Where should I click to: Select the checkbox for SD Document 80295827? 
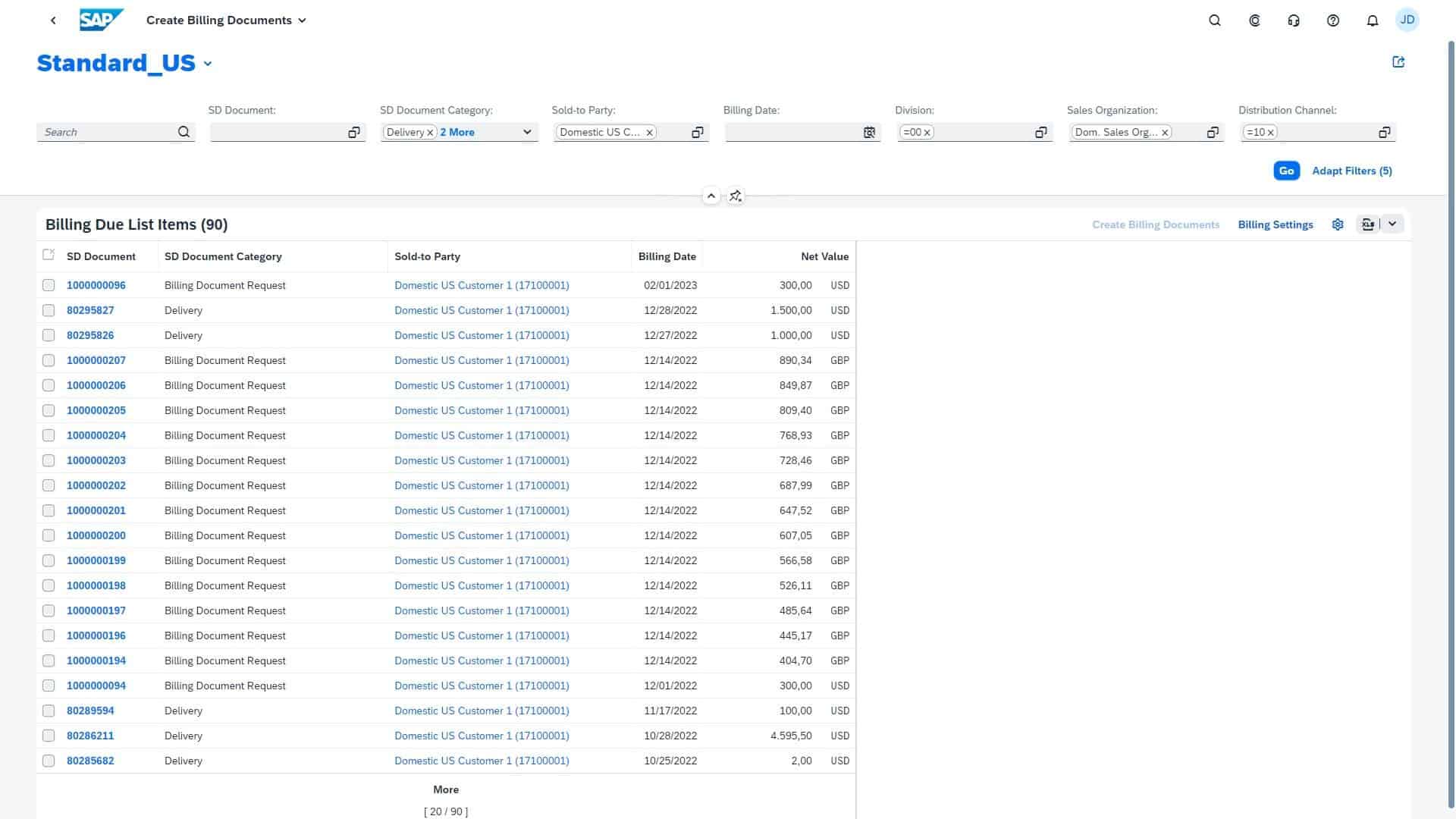pos(49,310)
